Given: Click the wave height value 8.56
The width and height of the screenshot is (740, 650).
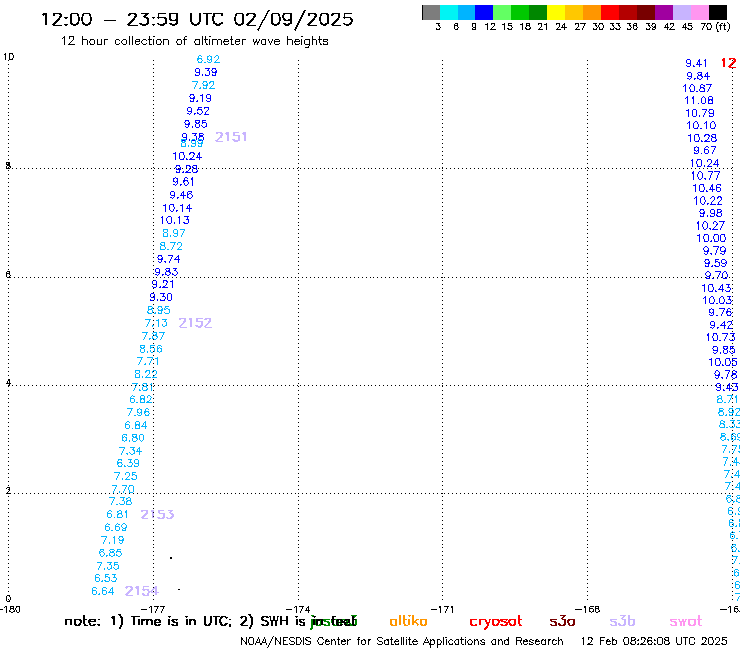Looking at the screenshot, I should pyautogui.click(x=151, y=349).
